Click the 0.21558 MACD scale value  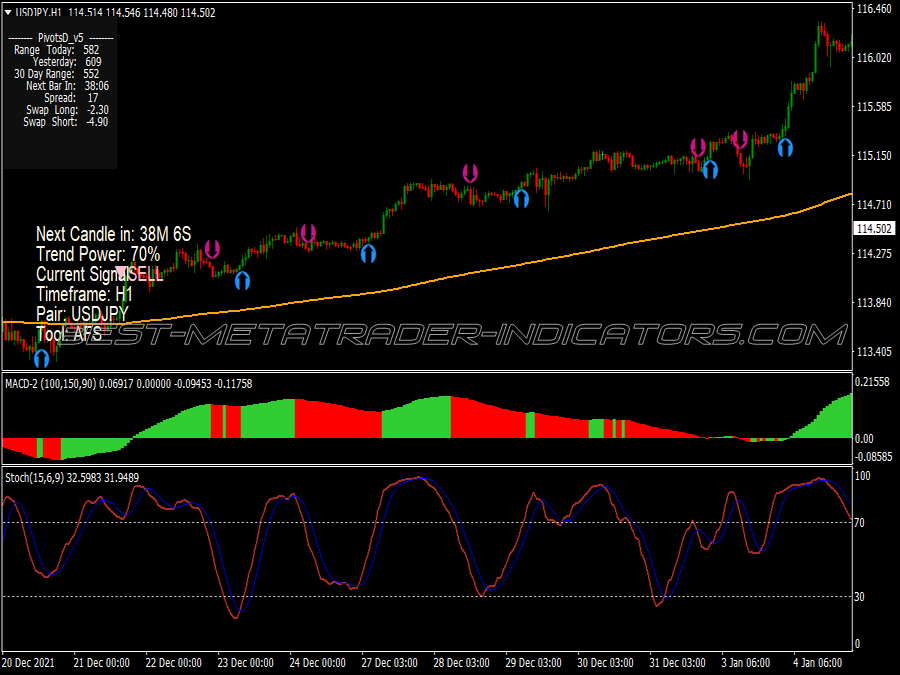tap(872, 382)
